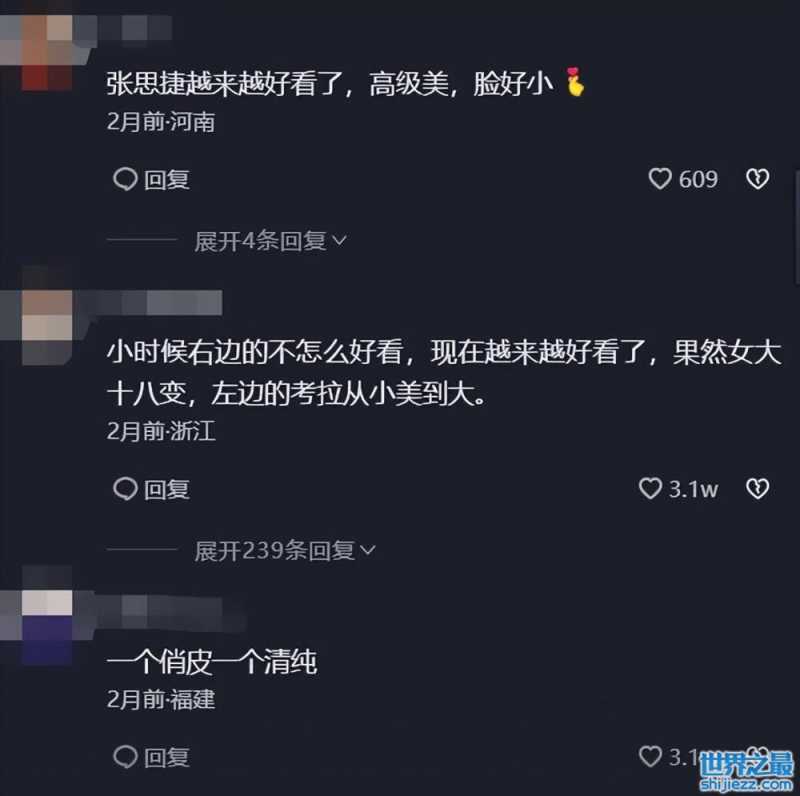Tap the broken-heart icon on the 浙江 comment
The width and height of the screenshot is (800, 796).
[x=757, y=489]
